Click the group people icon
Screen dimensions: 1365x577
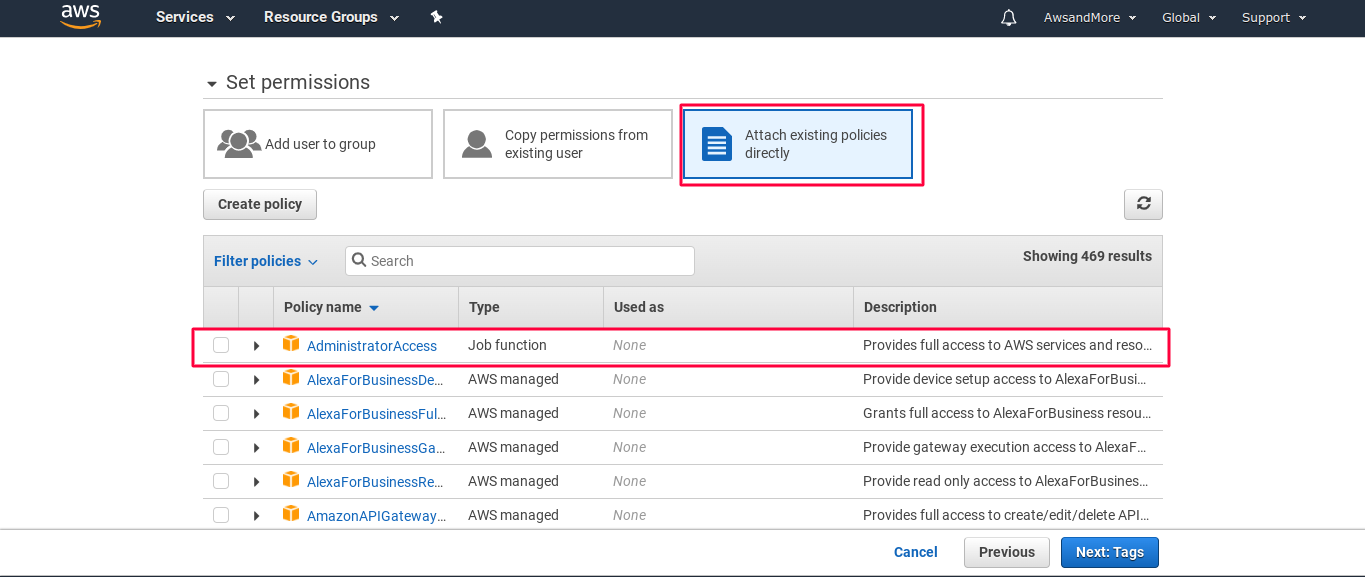tap(239, 144)
